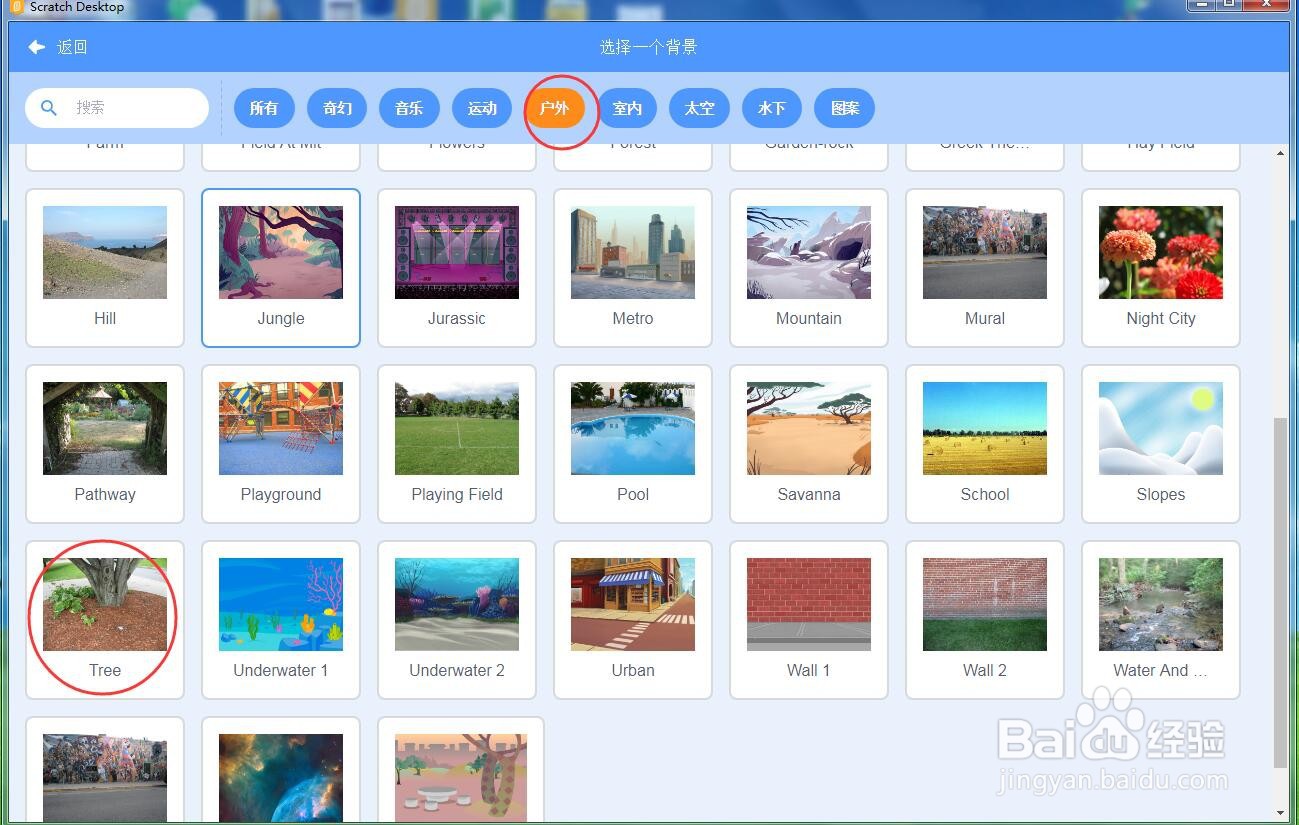The image size is (1299, 825).
Task: Select the 所有 category filter
Action: point(264,108)
